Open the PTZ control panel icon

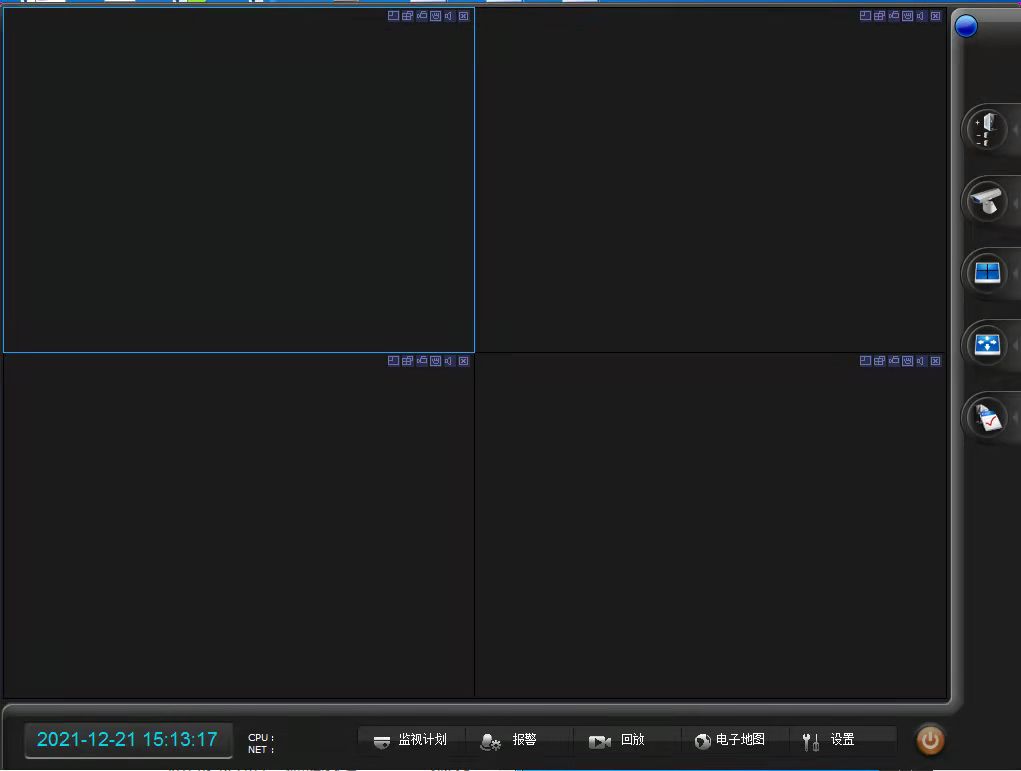[987, 129]
